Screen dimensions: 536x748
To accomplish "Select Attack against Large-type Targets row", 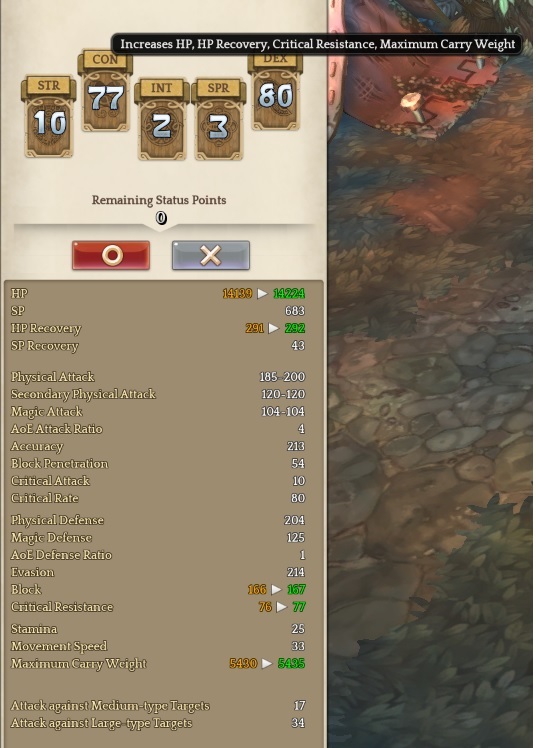I will [158, 723].
